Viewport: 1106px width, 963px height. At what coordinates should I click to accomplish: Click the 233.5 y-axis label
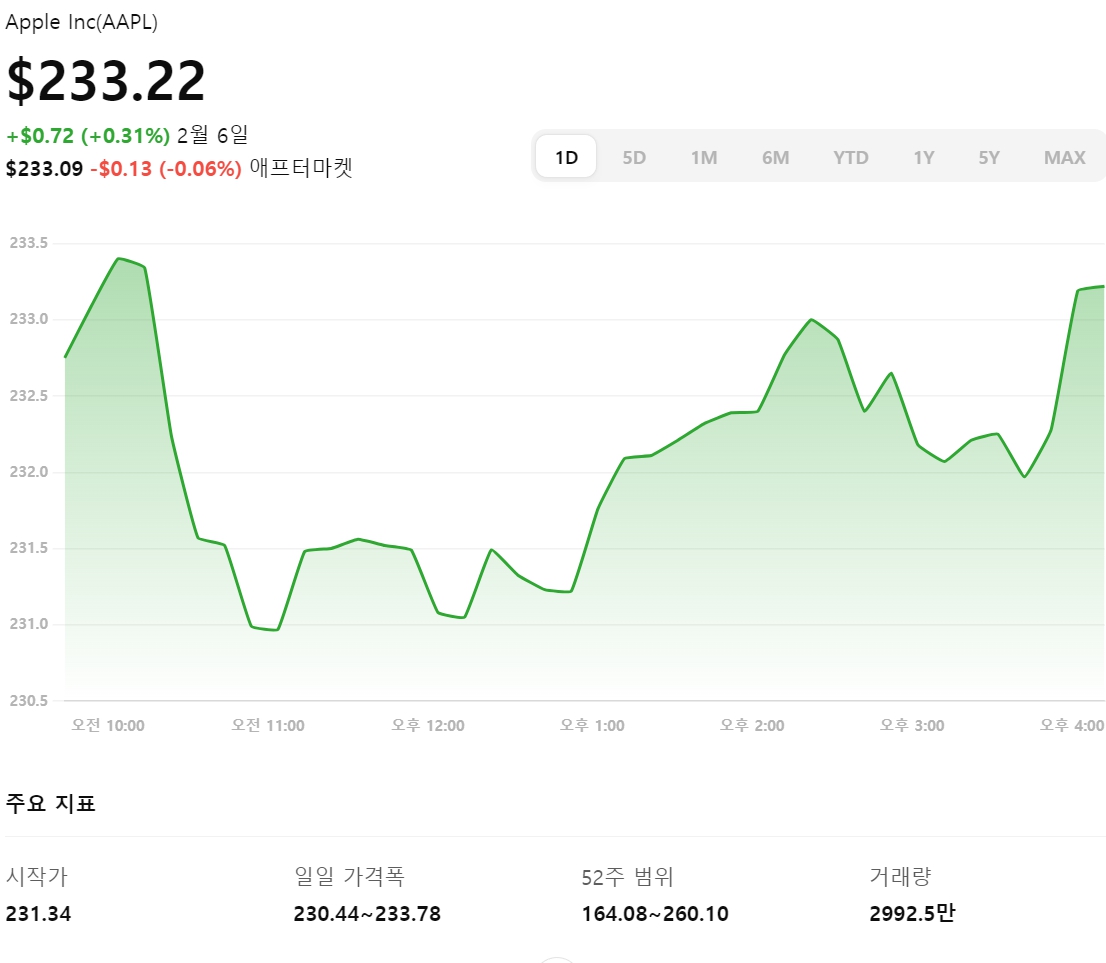[x=28, y=243]
